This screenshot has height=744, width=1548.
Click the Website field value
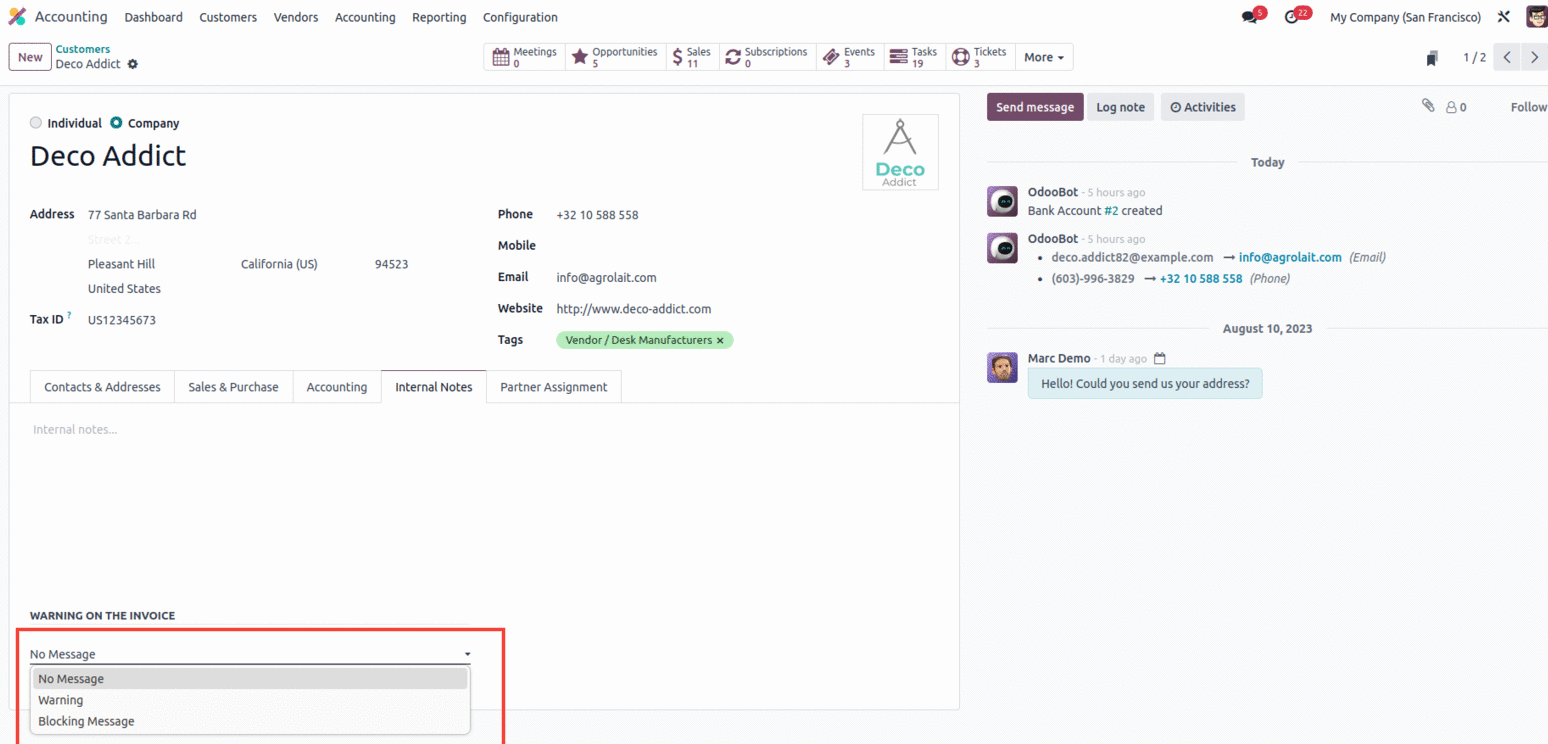pyautogui.click(x=634, y=309)
